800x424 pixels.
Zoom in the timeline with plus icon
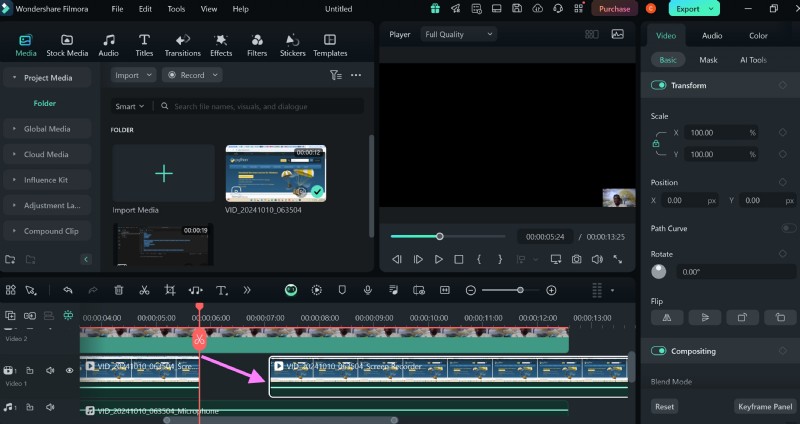pyautogui.click(x=551, y=290)
